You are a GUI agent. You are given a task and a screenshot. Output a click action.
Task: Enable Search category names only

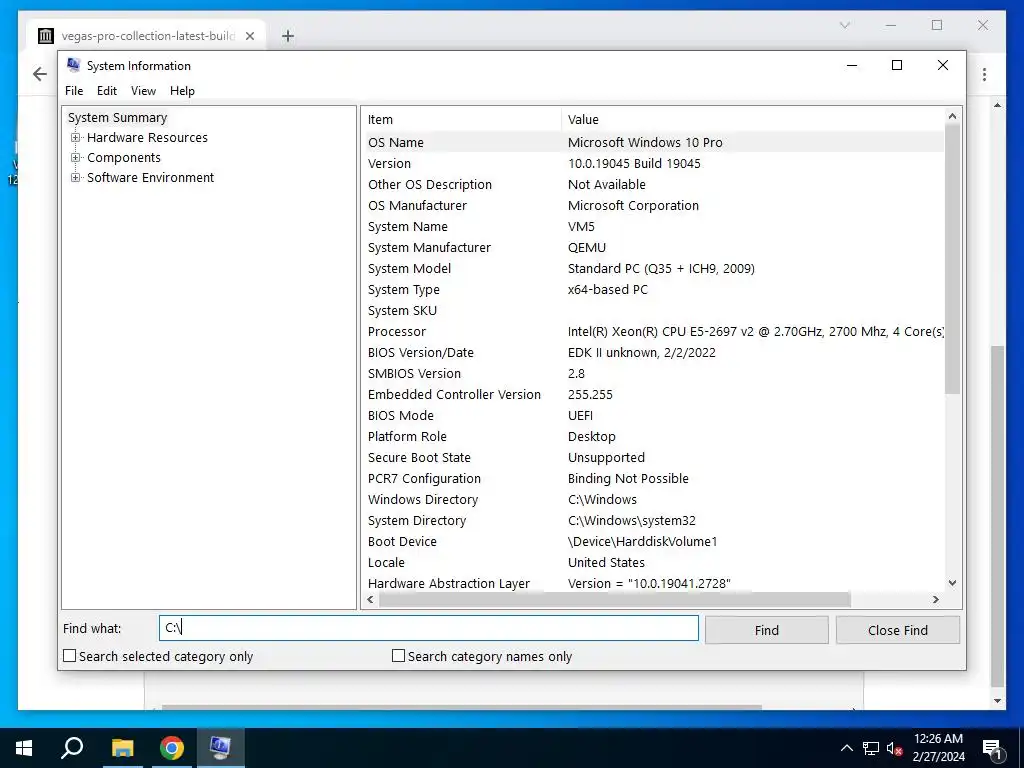tap(398, 656)
